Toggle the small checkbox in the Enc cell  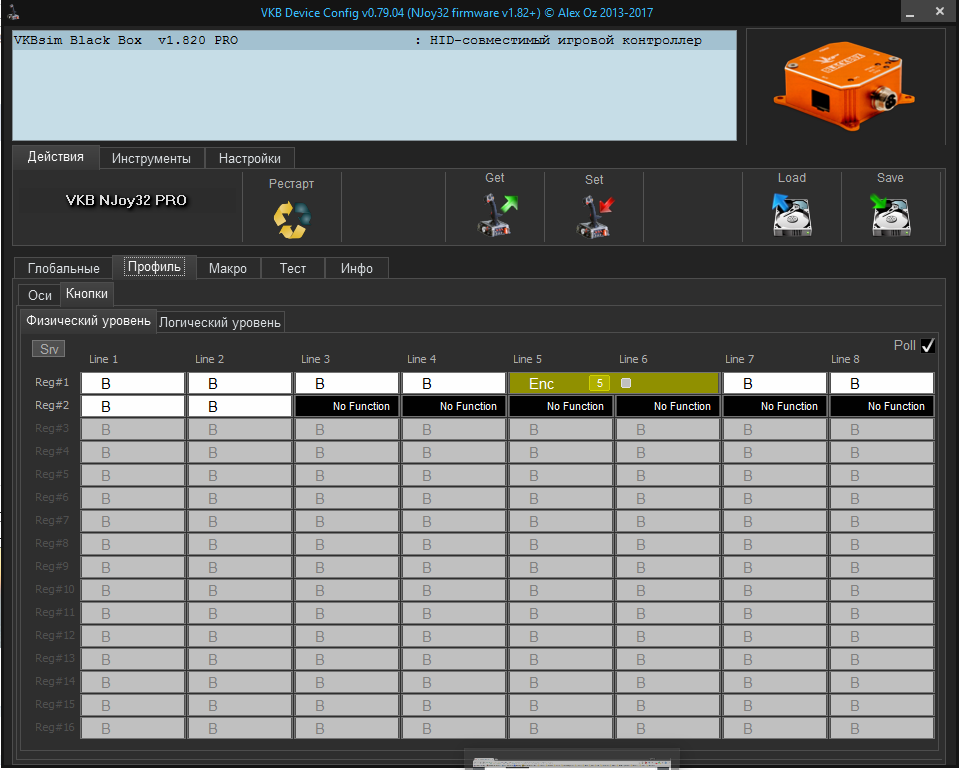point(626,383)
